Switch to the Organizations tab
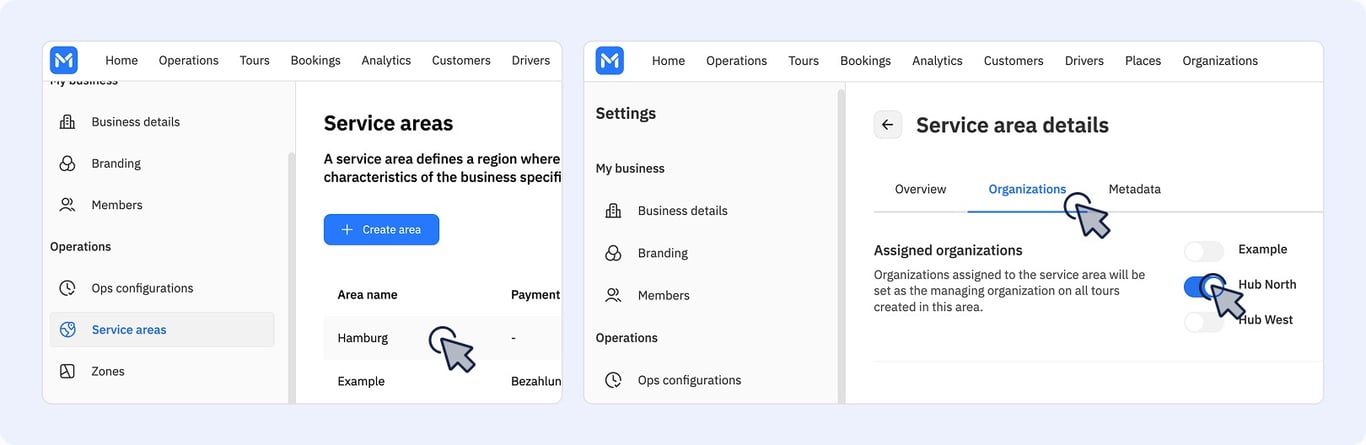Viewport: 1366px width, 445px height. coord(1027,189)
